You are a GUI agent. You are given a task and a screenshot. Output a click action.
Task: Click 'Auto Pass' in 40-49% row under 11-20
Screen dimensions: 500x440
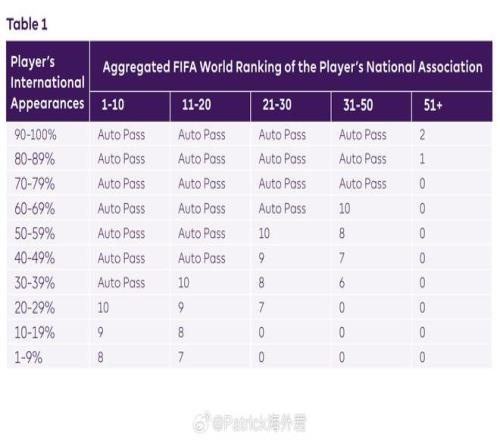point(202,258)
